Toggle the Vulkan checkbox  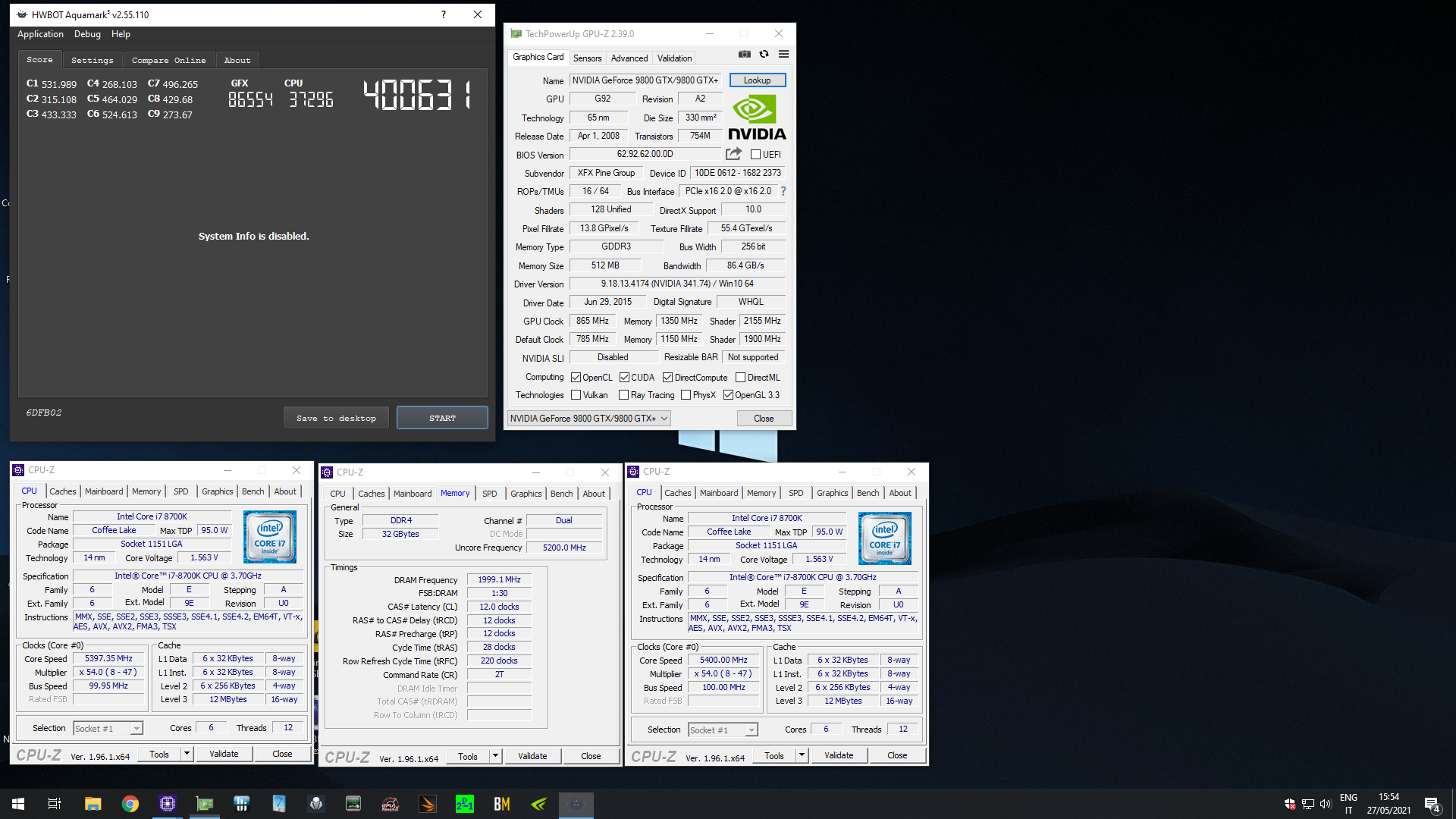tap(576, 395)
